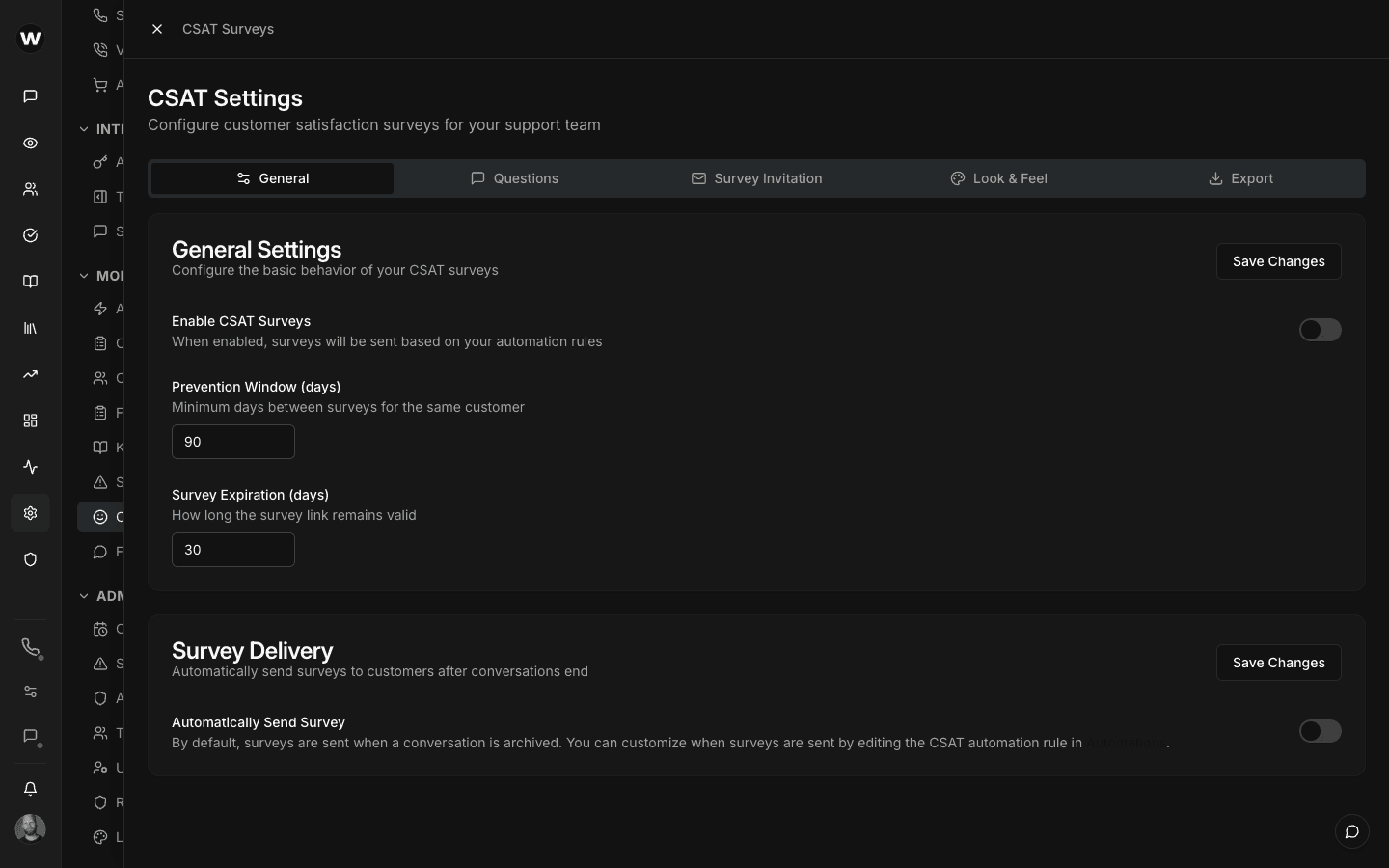This screenshot has height=868, width=1389.
Task: Enable the CSAT Surveys toggle
Action: (1320, 330)
